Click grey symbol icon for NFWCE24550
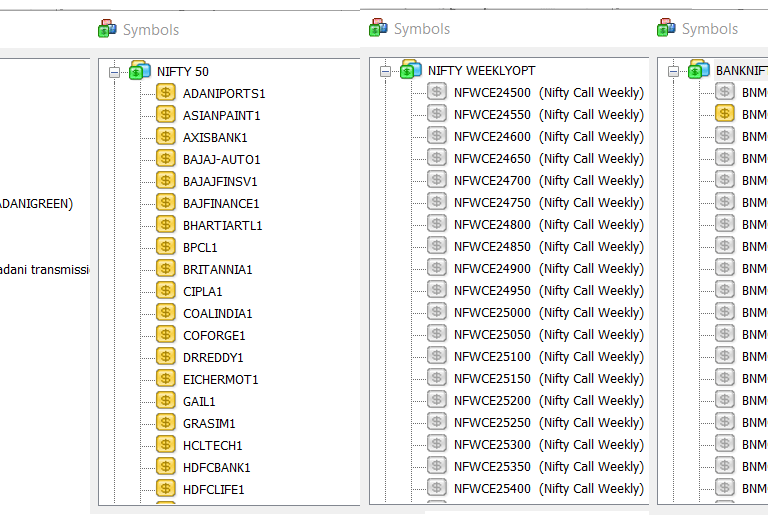Image resolution: width=768 pixels, height=516 pixels. pyautogui.click(x=436, y=114)
